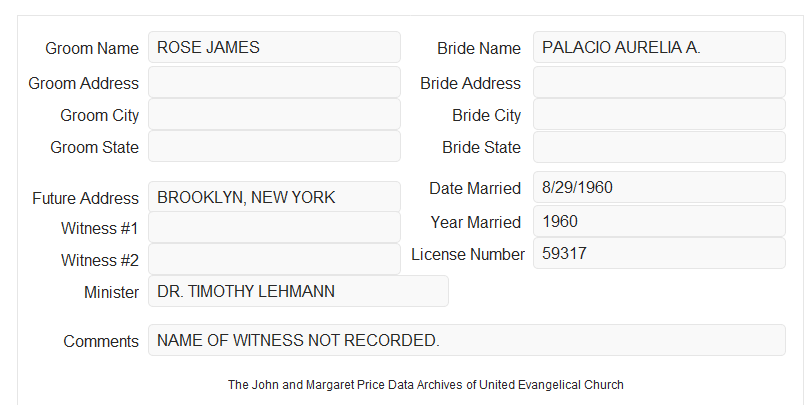
Task: Focus the empty Groom Address field
Action: (274, 82)
